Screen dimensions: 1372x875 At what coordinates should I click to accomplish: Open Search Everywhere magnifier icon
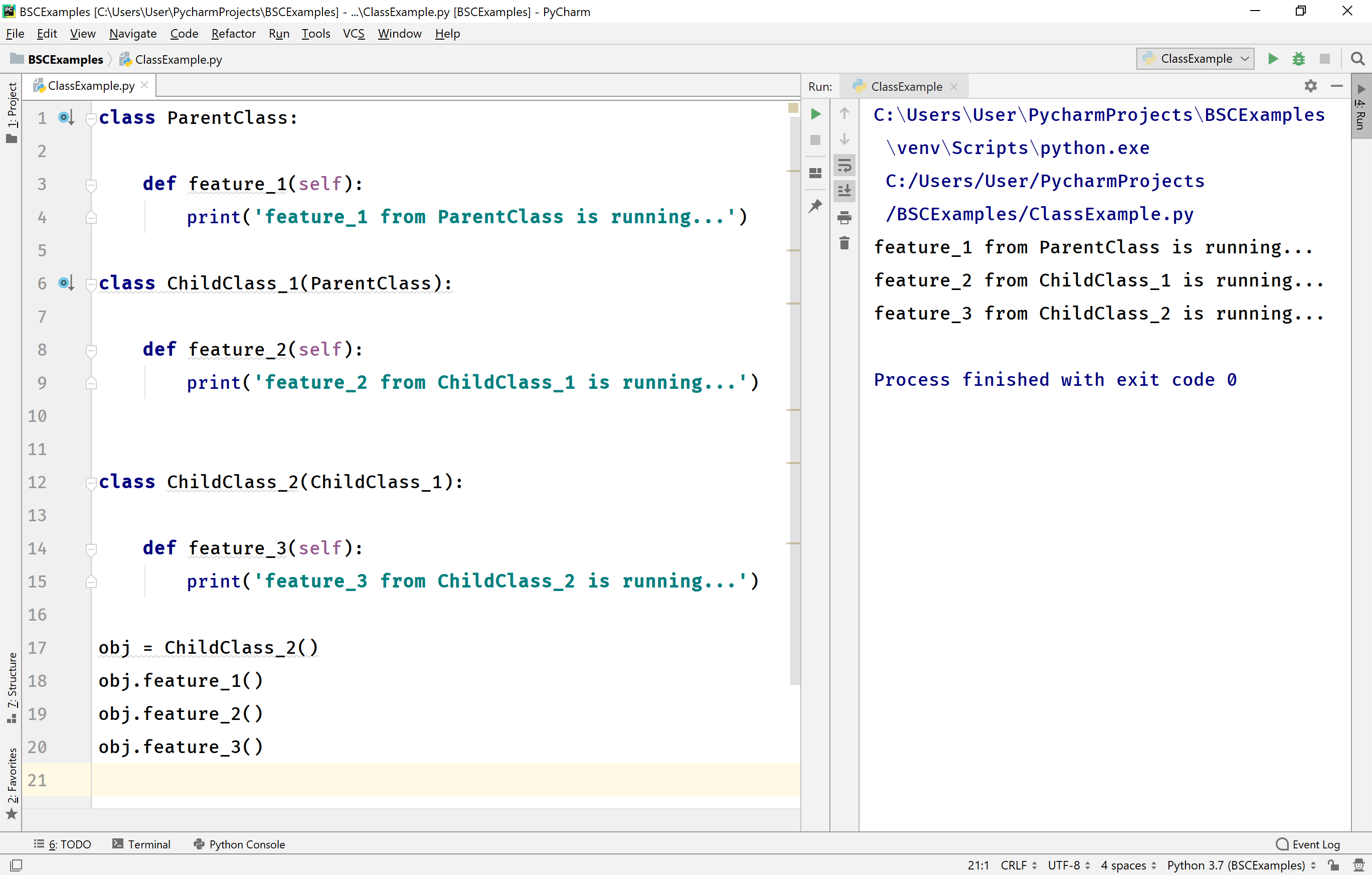[x=1357, y=59]
